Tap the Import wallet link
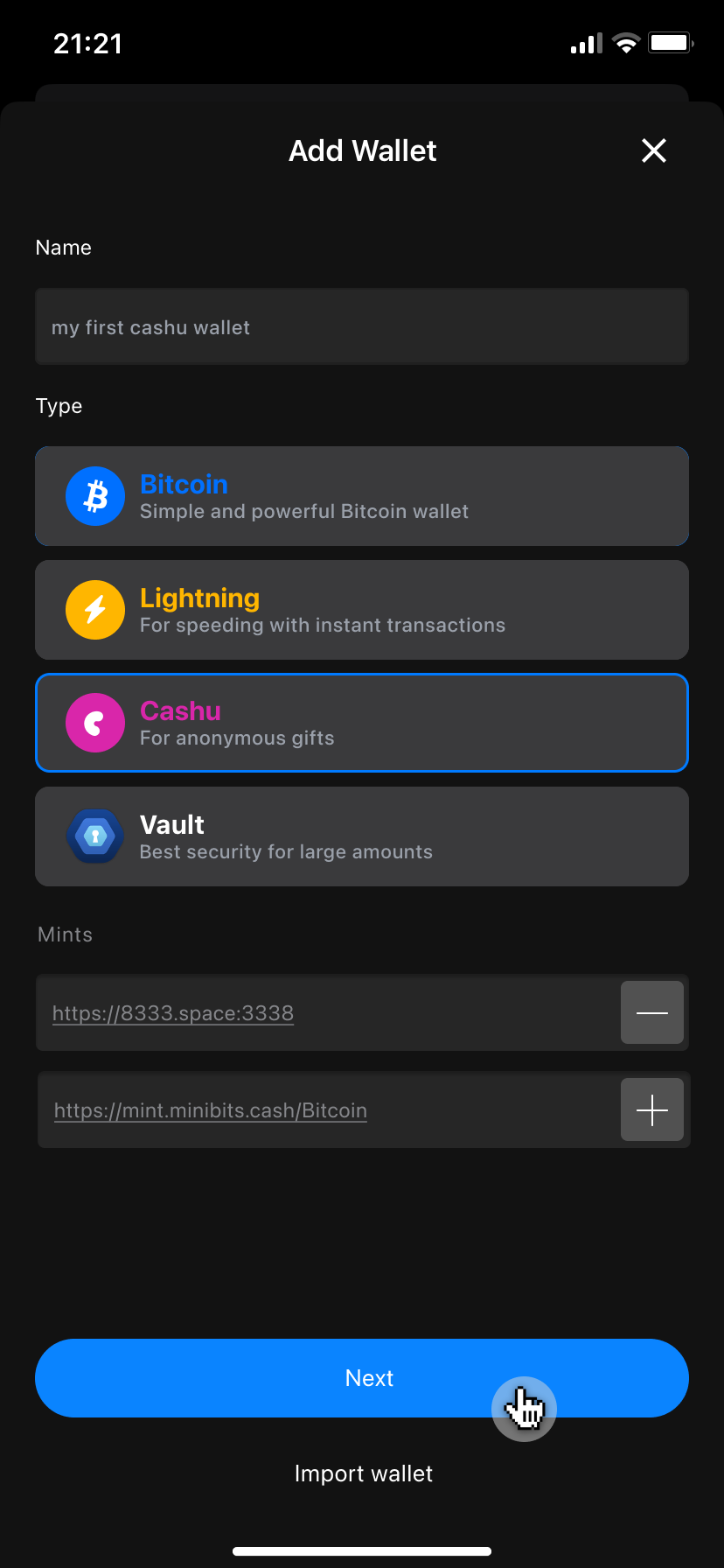This screenshot has height=1568, width=724. click(x=363, y=1473)
